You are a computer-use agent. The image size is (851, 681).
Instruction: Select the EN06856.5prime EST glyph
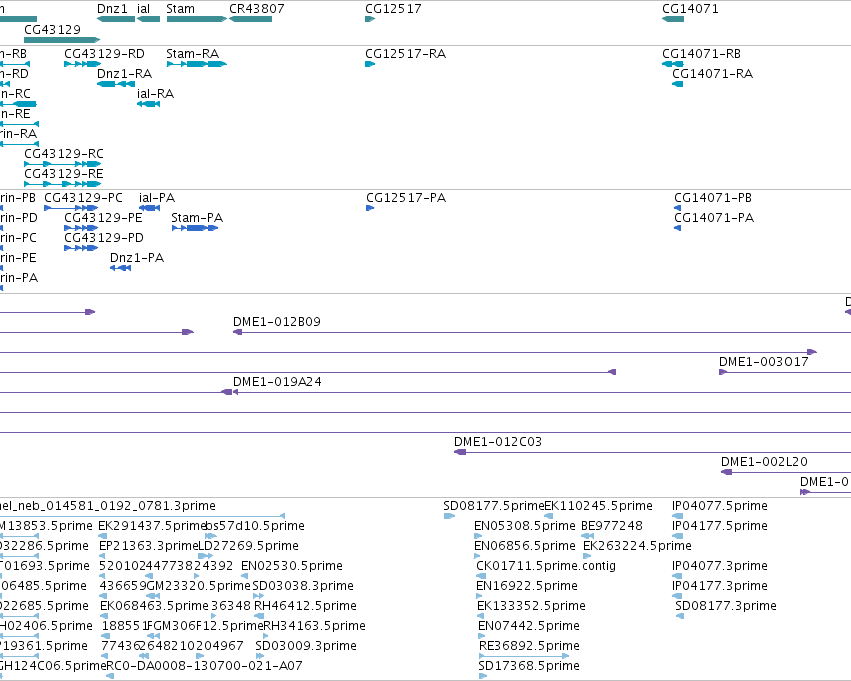tap(478, 556)
